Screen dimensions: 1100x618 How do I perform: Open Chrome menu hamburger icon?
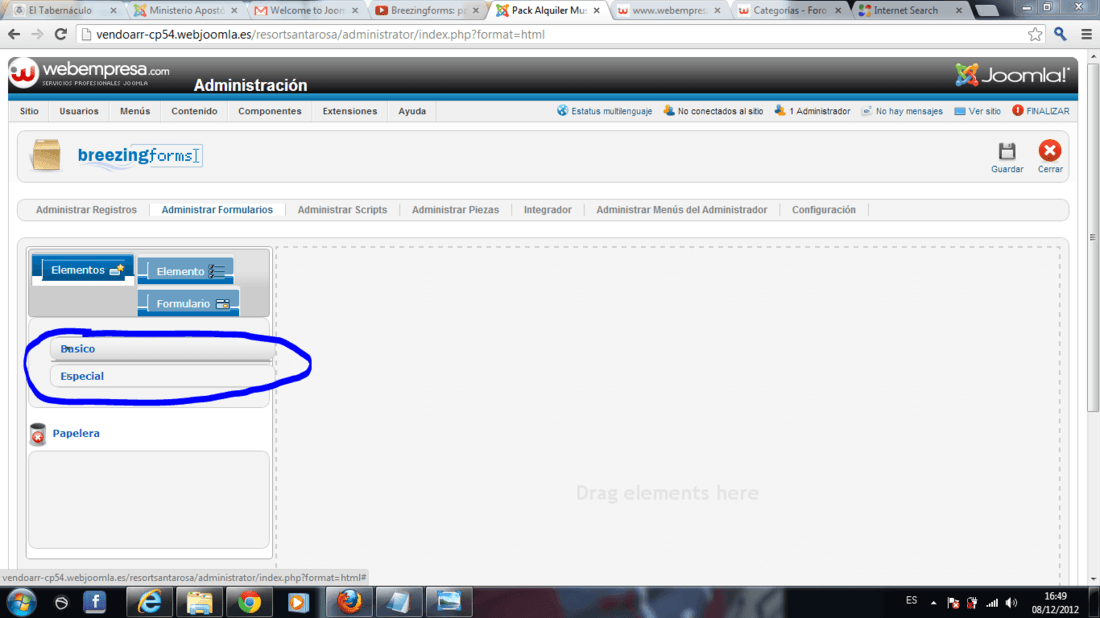pos(1086,34)
